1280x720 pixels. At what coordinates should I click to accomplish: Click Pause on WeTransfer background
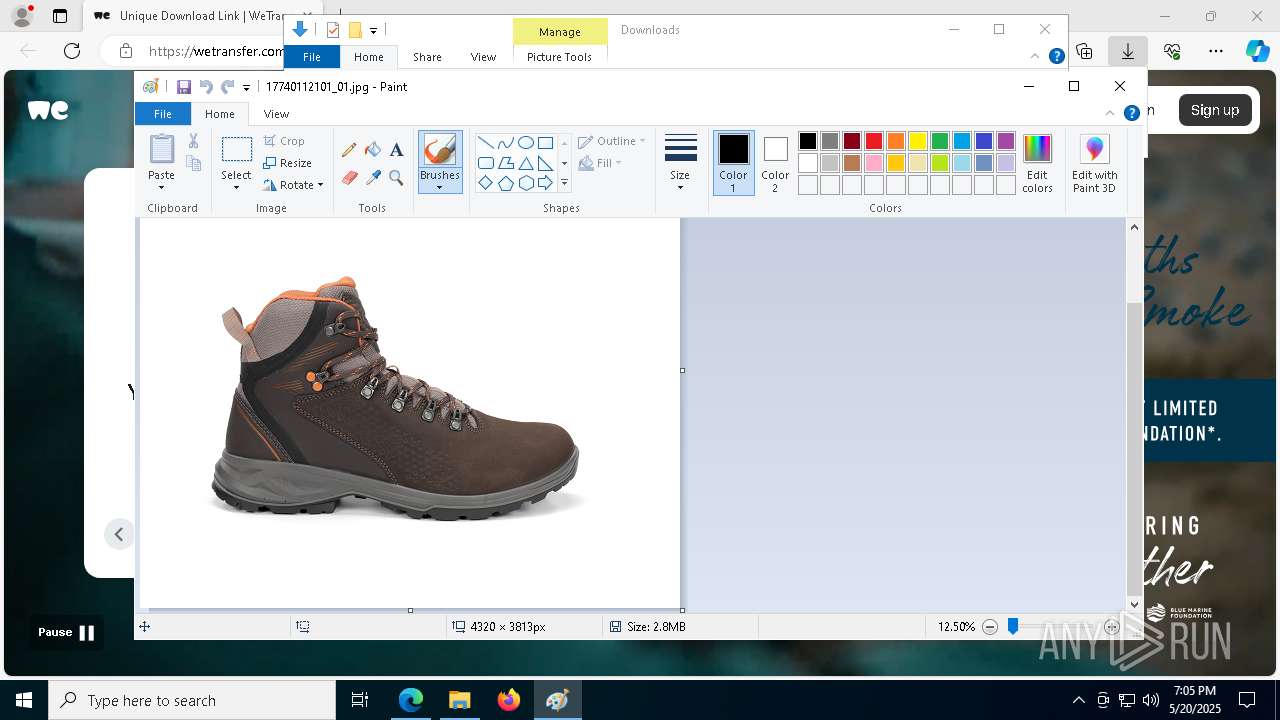pos(66,632)
